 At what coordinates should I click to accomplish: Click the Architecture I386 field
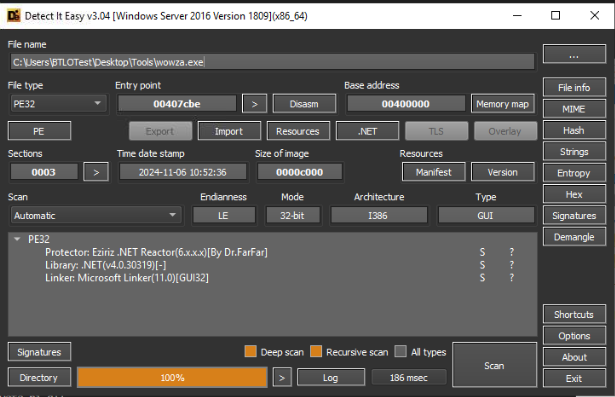378,215
